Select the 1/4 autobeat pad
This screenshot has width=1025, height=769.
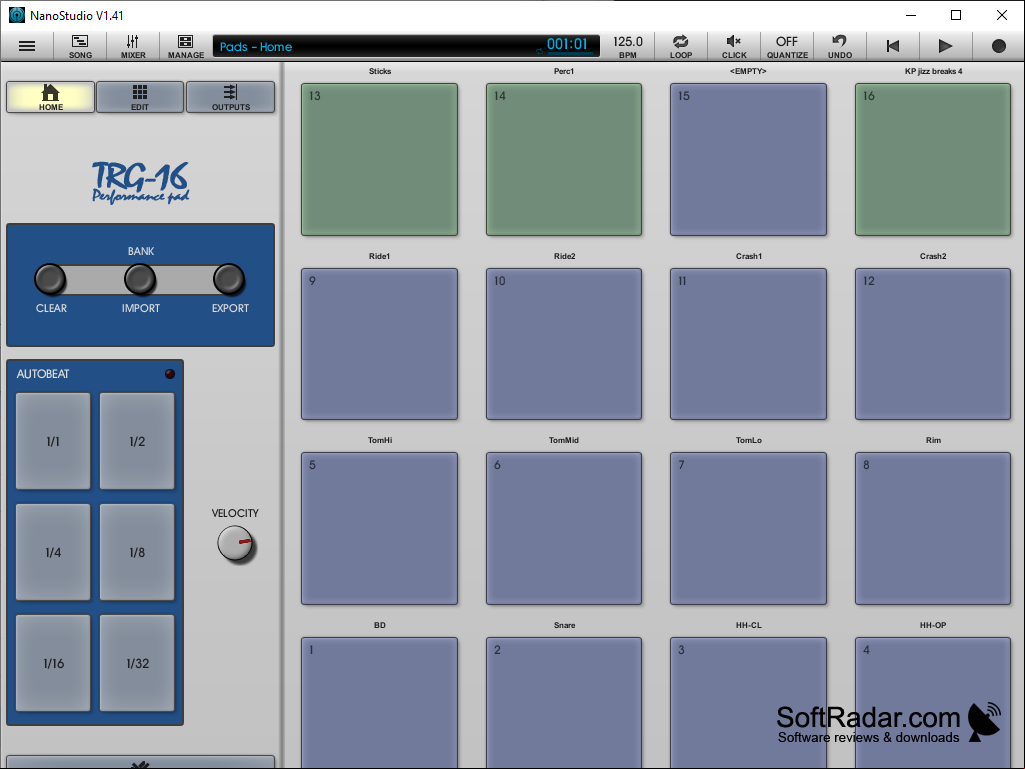[x=53, y=552]
